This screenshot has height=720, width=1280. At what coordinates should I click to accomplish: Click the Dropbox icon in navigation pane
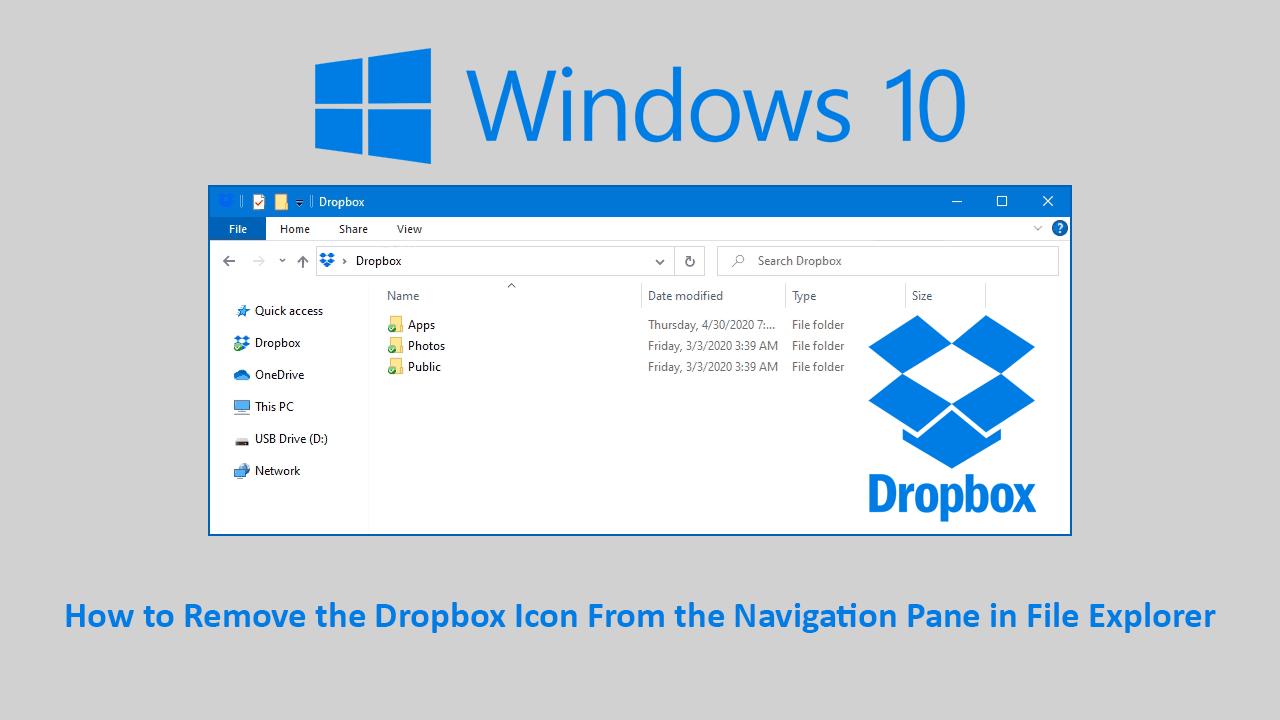click(242, 343)
